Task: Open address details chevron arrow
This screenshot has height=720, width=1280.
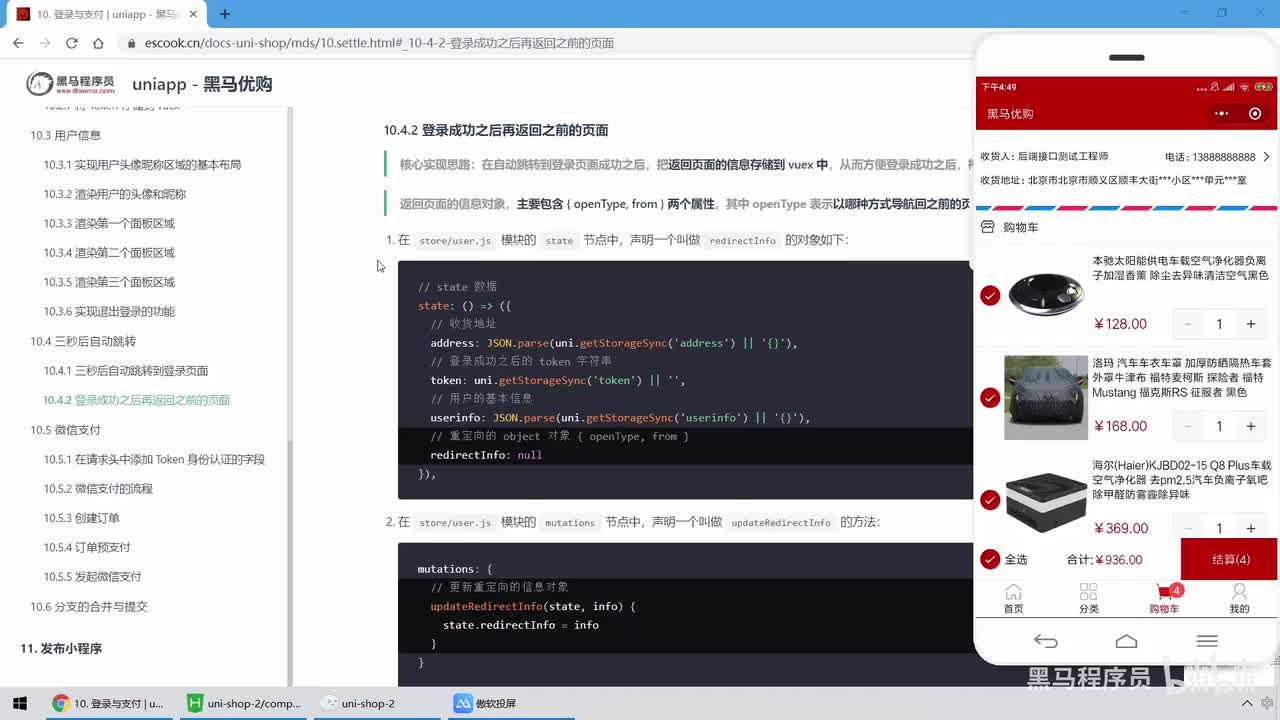Action: [1266, 157]
